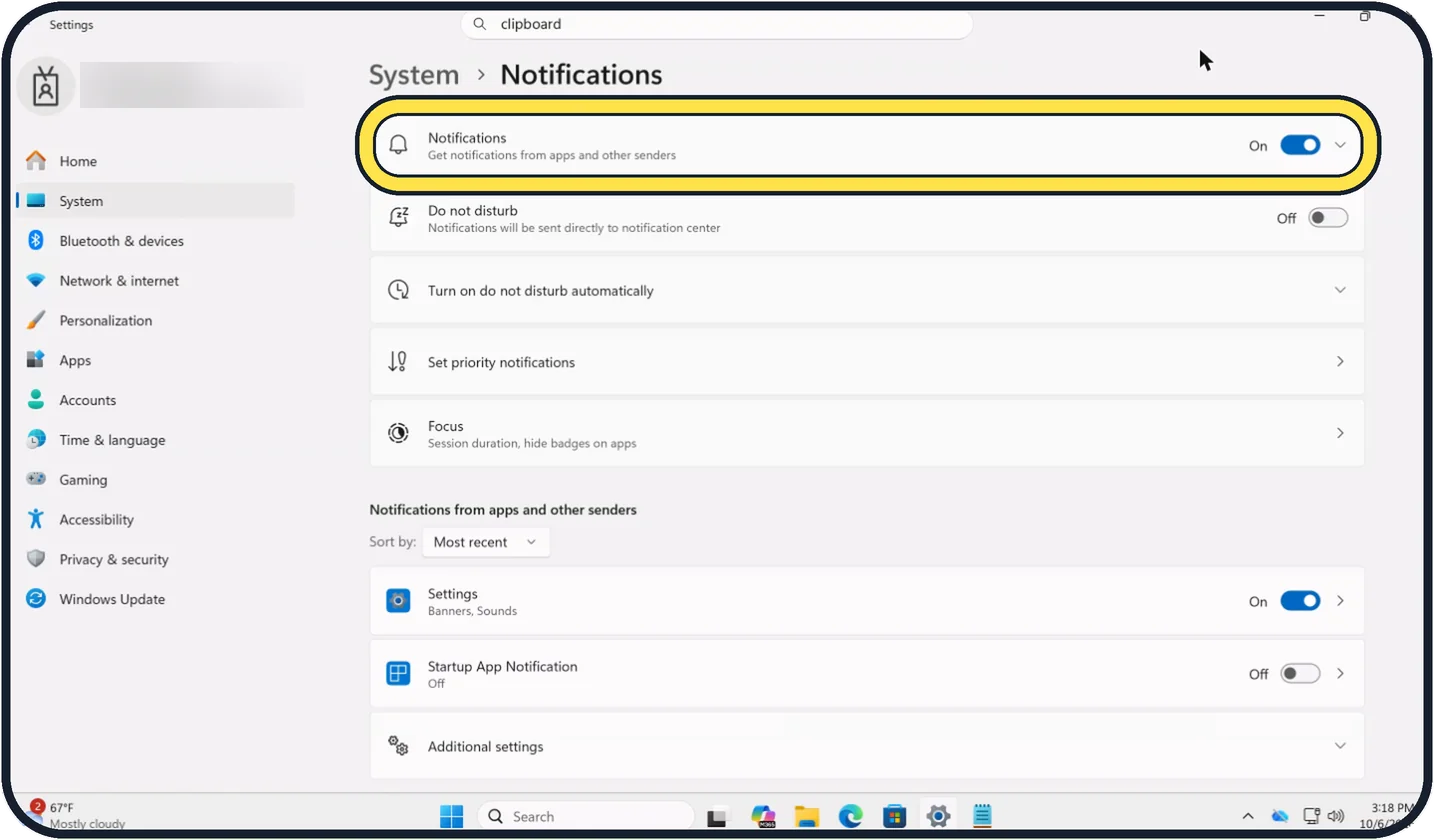Toggle notifications for Settings app
The height and width of the screenshot is (840, 1434).
point(1300,601)
